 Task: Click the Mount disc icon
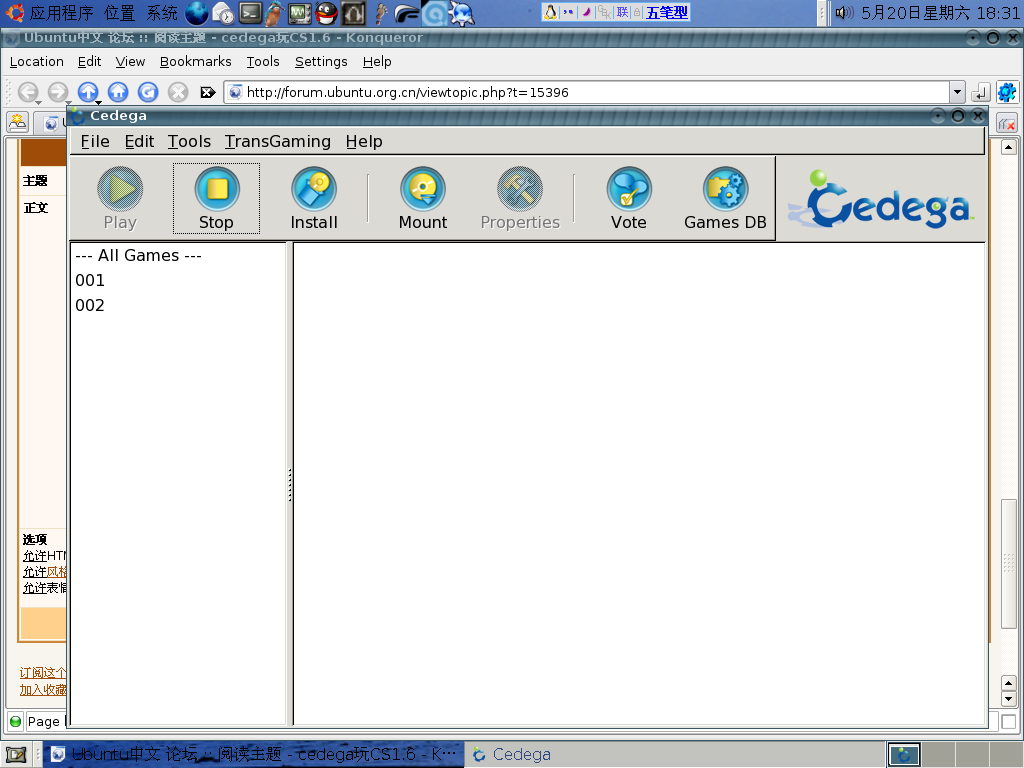[423, 198]
